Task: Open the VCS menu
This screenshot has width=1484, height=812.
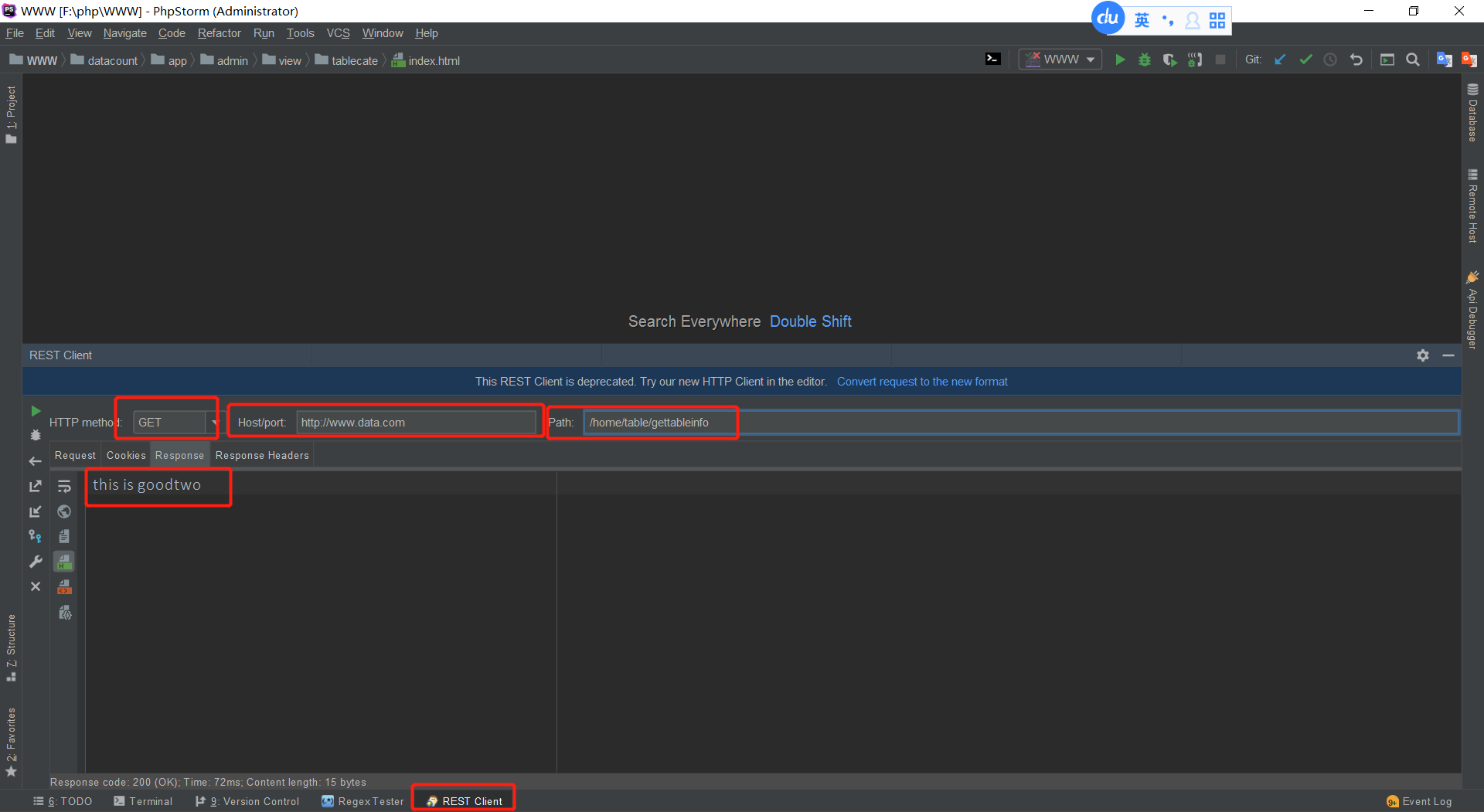Action: 339,33
